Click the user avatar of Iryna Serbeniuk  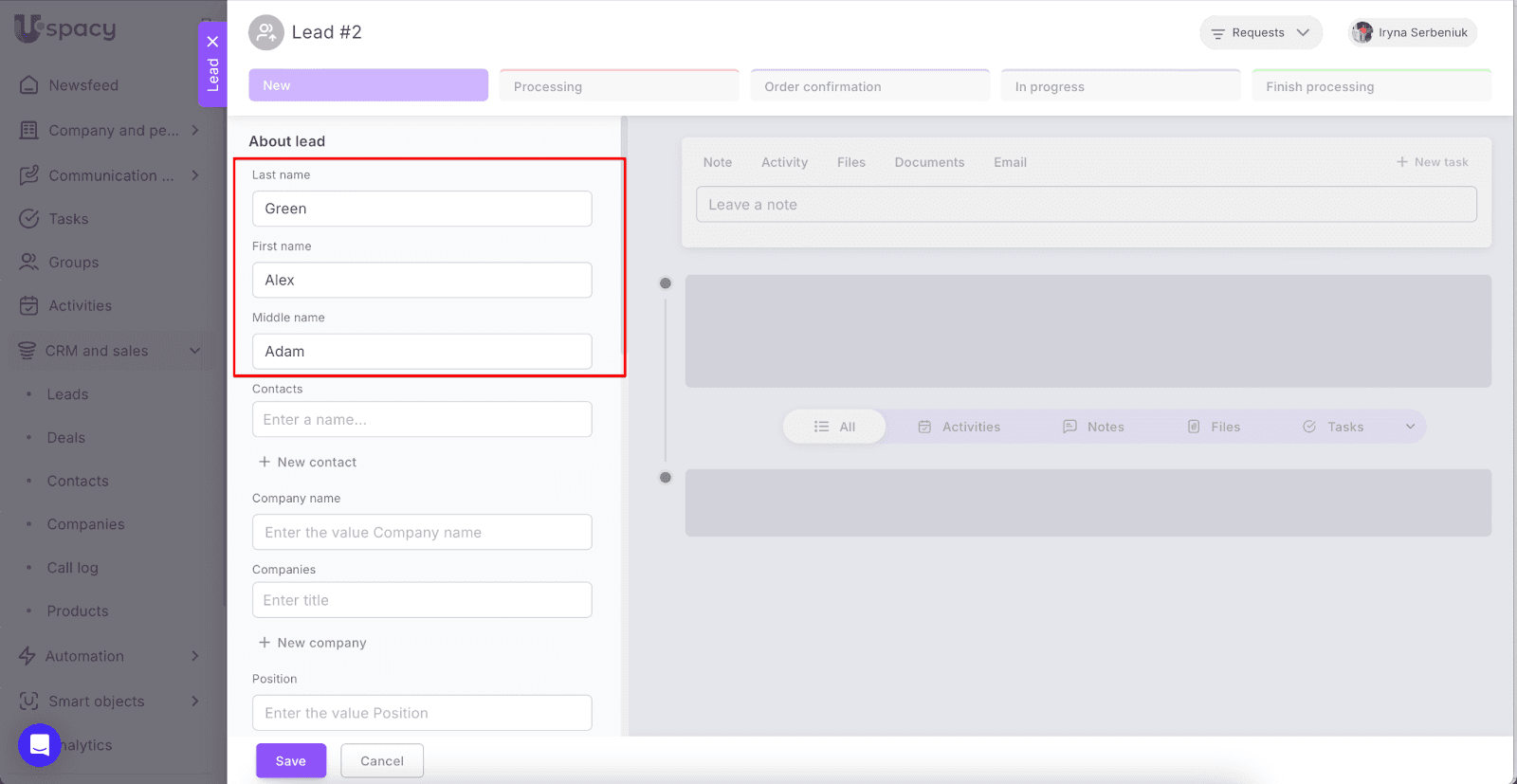tap(1362, 32)
